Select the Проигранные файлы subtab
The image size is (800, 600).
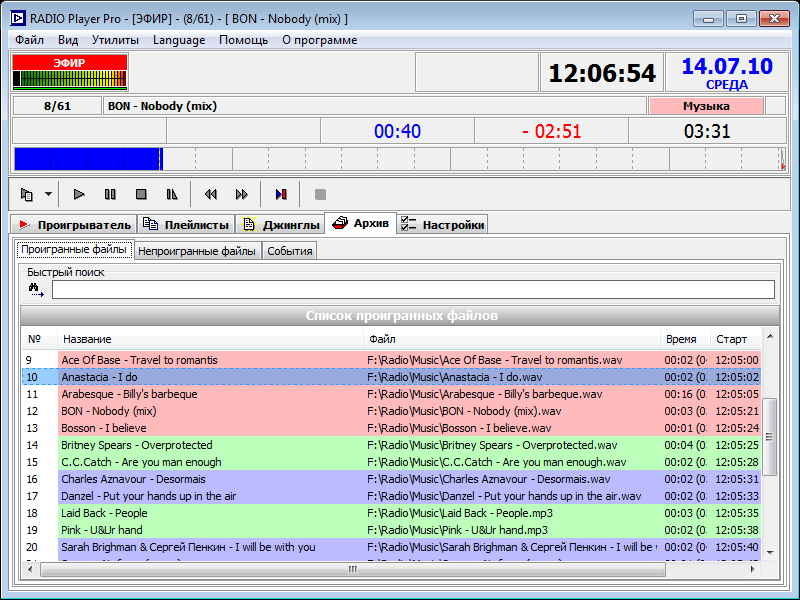coord(74,250)
